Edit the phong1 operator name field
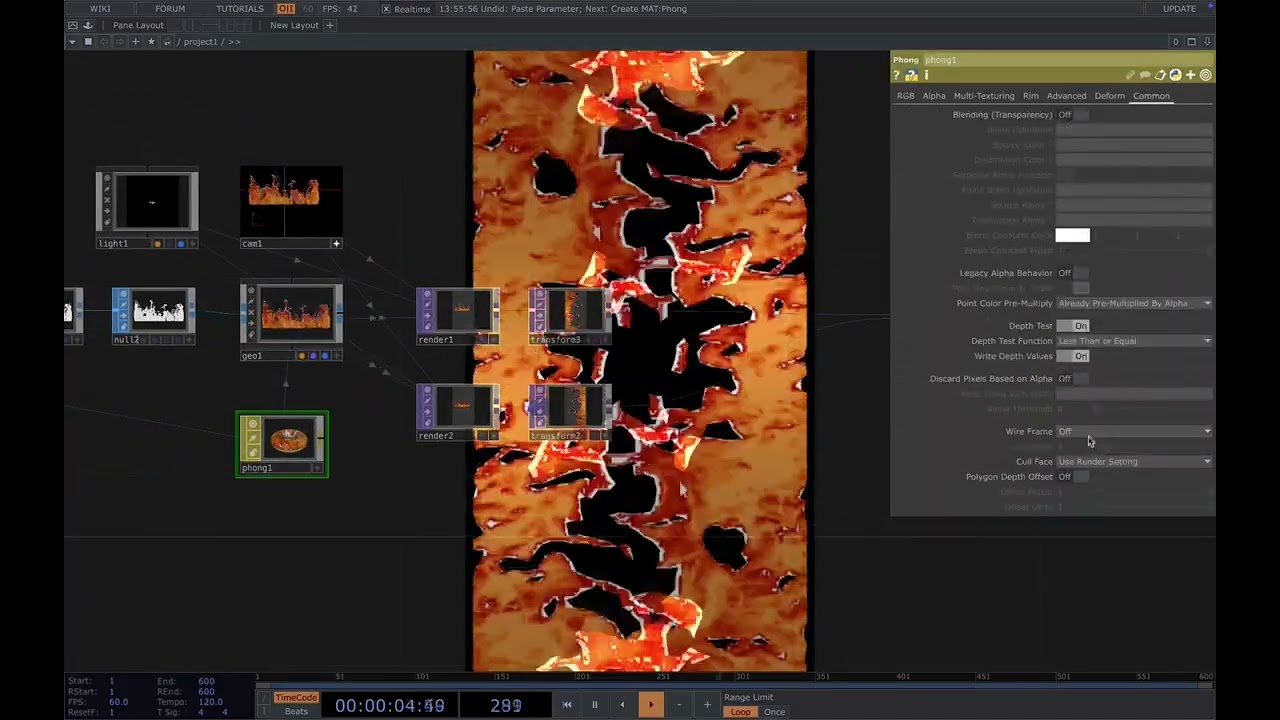Image resolution: width=1280 pixels, height=720 pixels. click(1066, 60)
